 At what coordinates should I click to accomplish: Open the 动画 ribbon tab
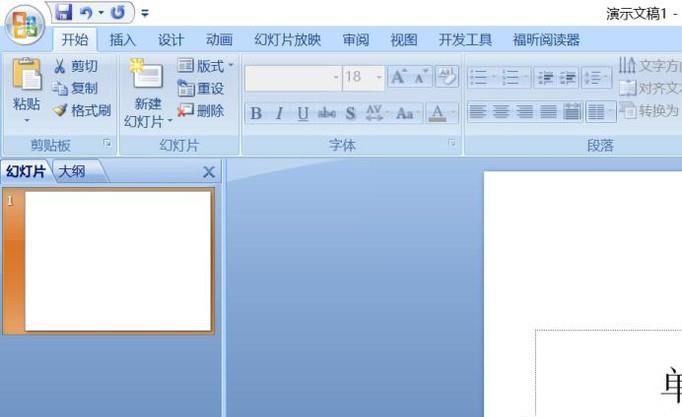[x=219, y=40]
